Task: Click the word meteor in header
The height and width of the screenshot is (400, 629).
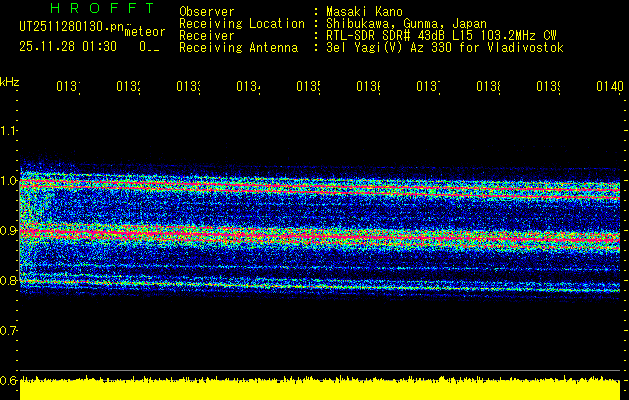Action: point(144,32)
